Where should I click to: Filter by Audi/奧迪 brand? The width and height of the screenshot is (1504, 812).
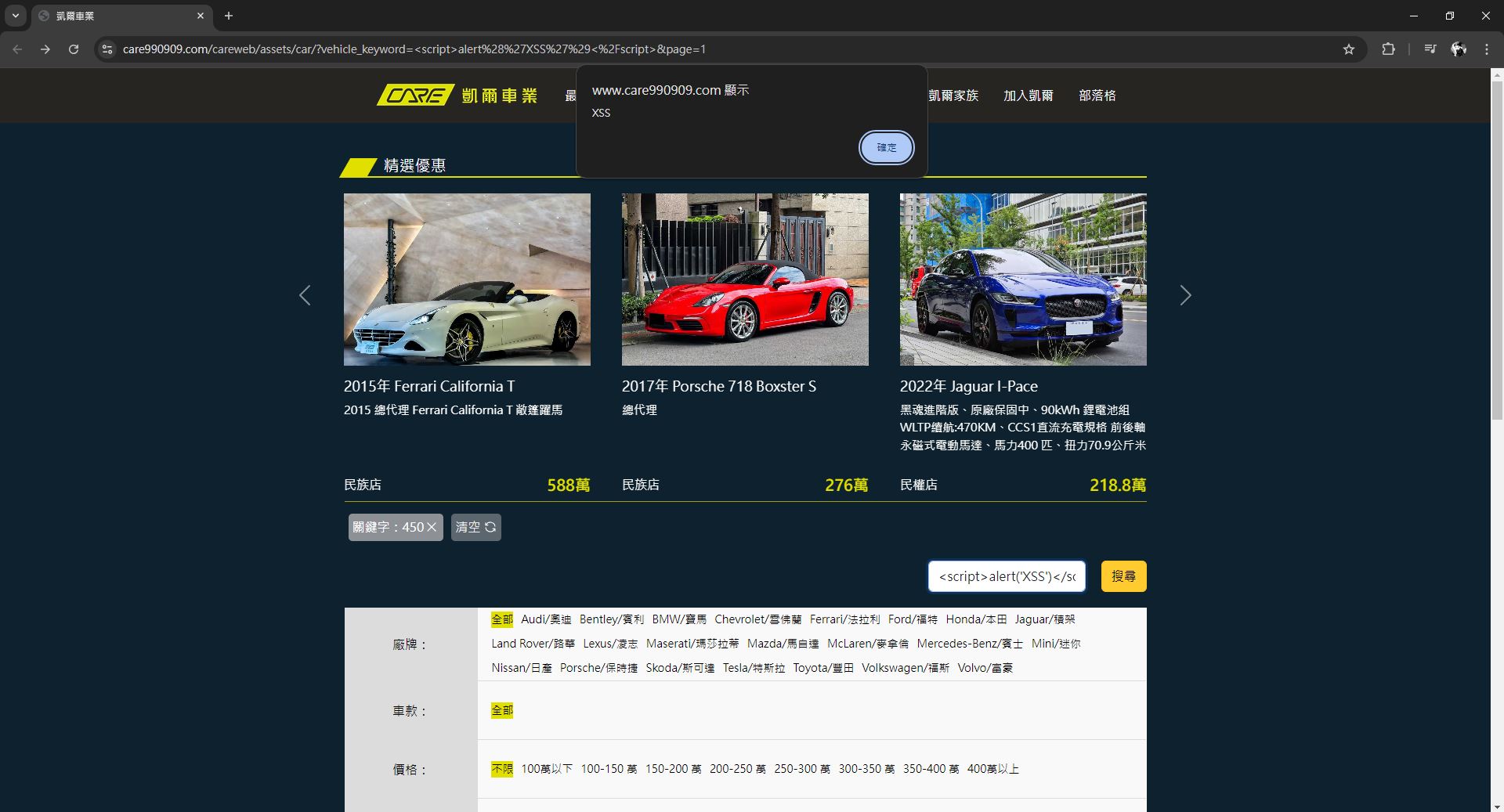click(546, 619)
